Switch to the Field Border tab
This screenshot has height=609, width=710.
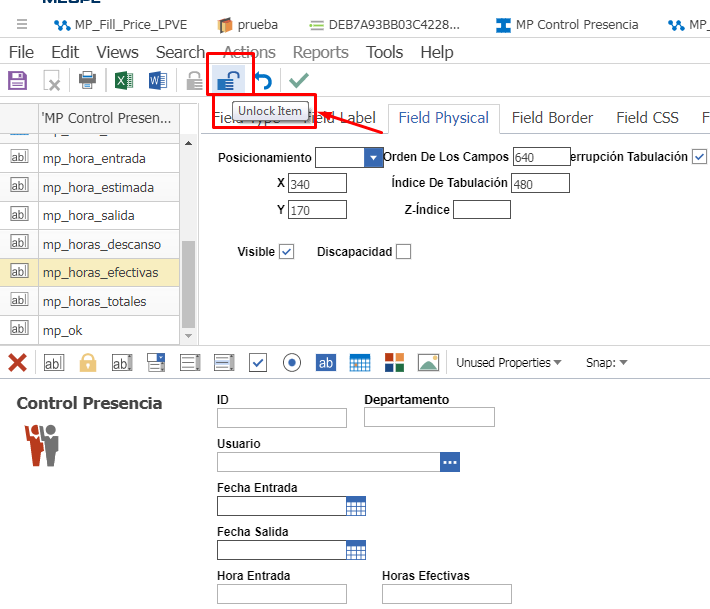tap(552, 118)
